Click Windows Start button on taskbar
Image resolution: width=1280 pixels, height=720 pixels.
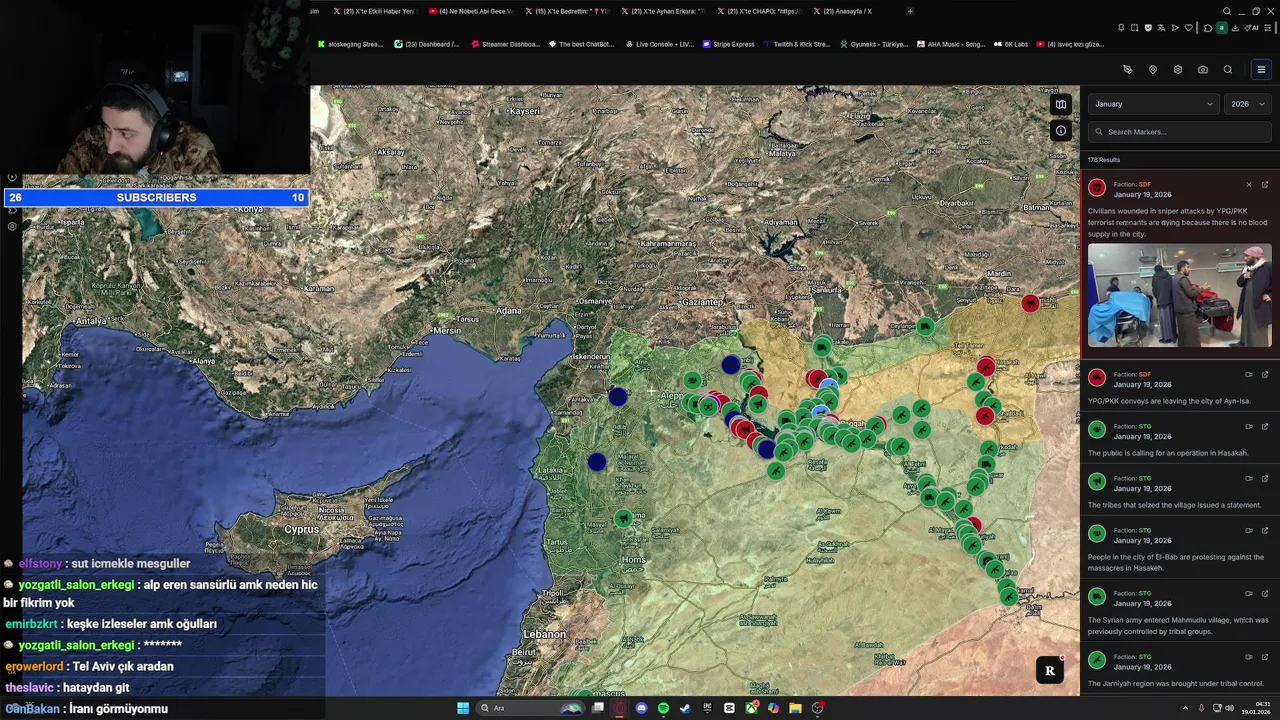pos(463,708)
